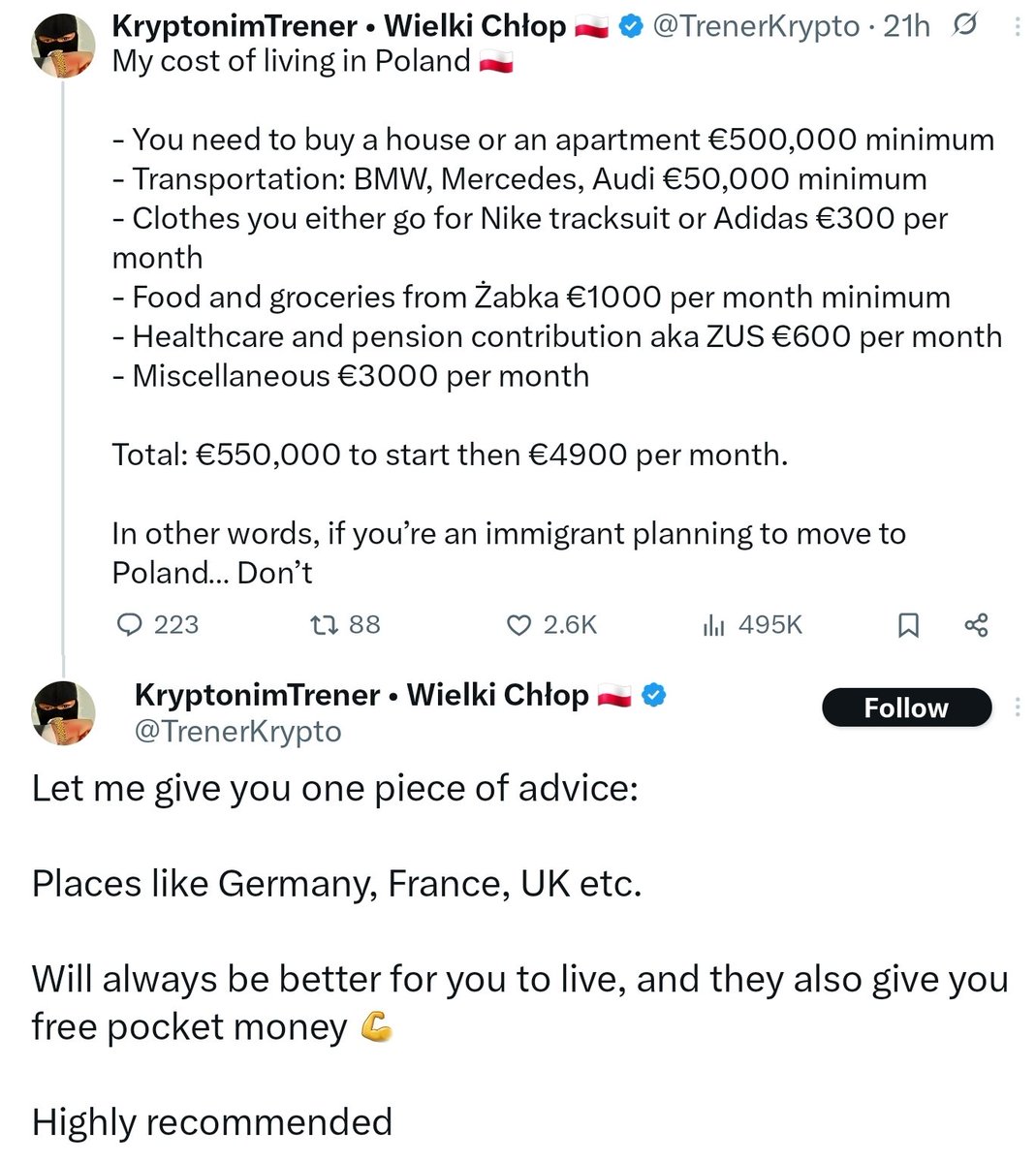Open the tweet text starting 'My cost of living'
The height and width of the screenshot is (1163, 1036).
[291, 61]
